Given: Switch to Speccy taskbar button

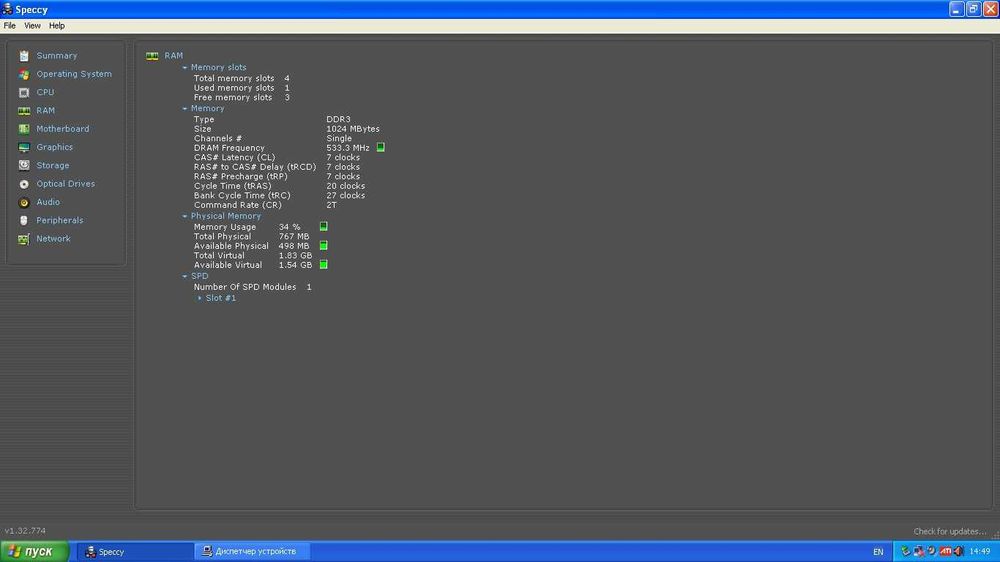Looking at the screenshot, I should click(x=135, y=552).
